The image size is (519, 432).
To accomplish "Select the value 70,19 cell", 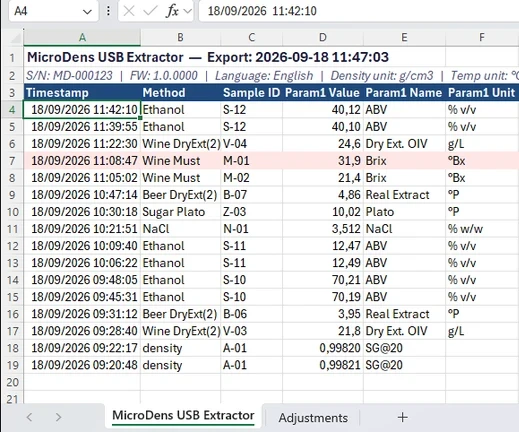I will click(x=323, y=297).
